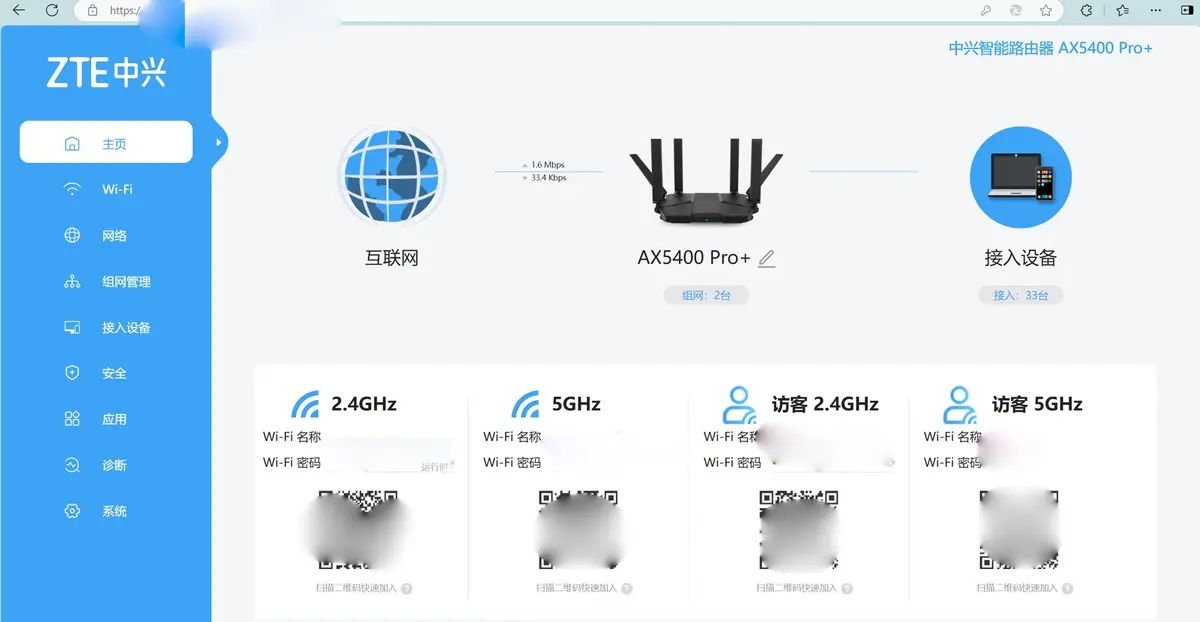Open the 主页 home menu item
The height and width of the screenshot is (622, 1200).
(x=106, y=143)
